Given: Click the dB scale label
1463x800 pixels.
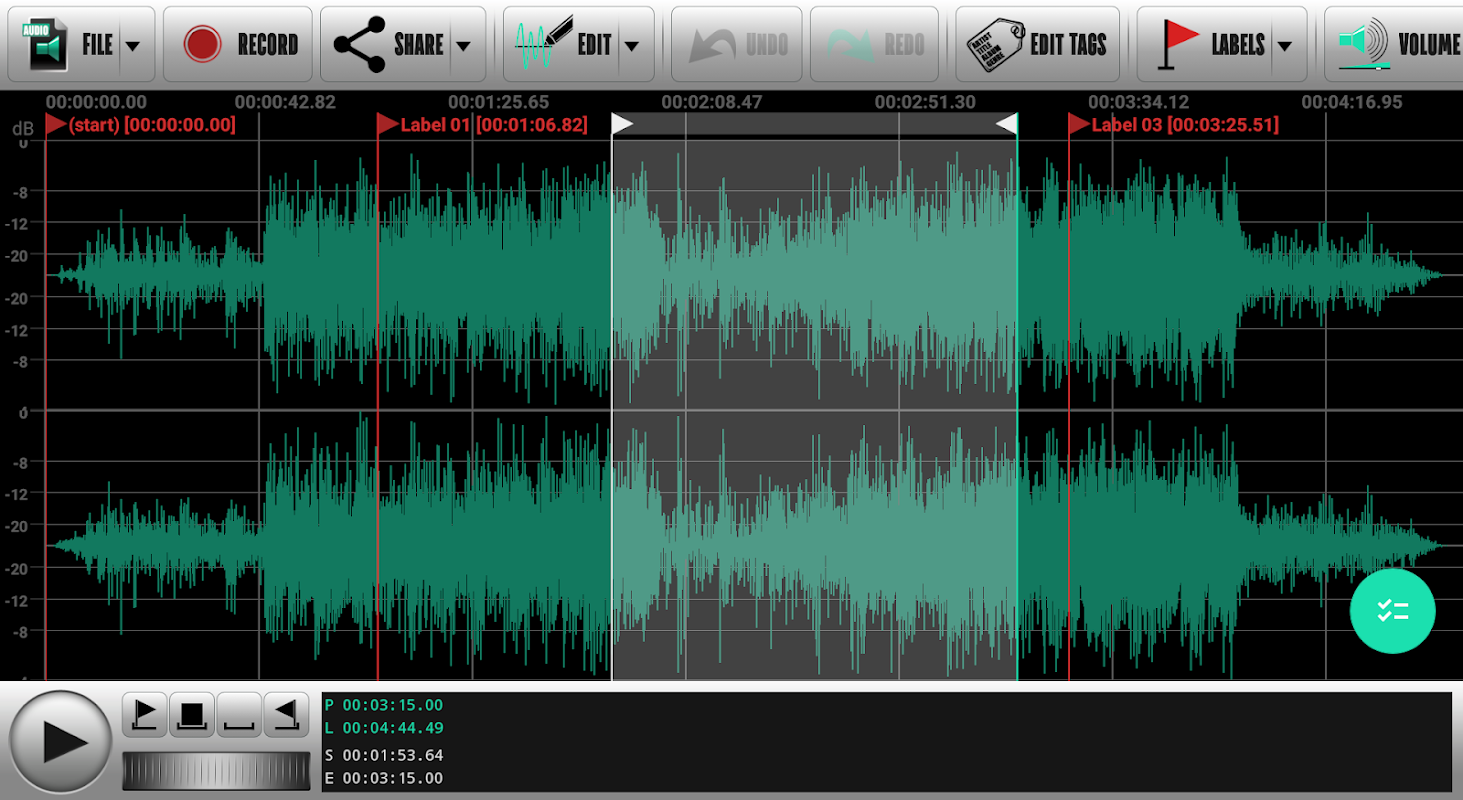Looking at the screenshot, I should (x=22, y=129).
